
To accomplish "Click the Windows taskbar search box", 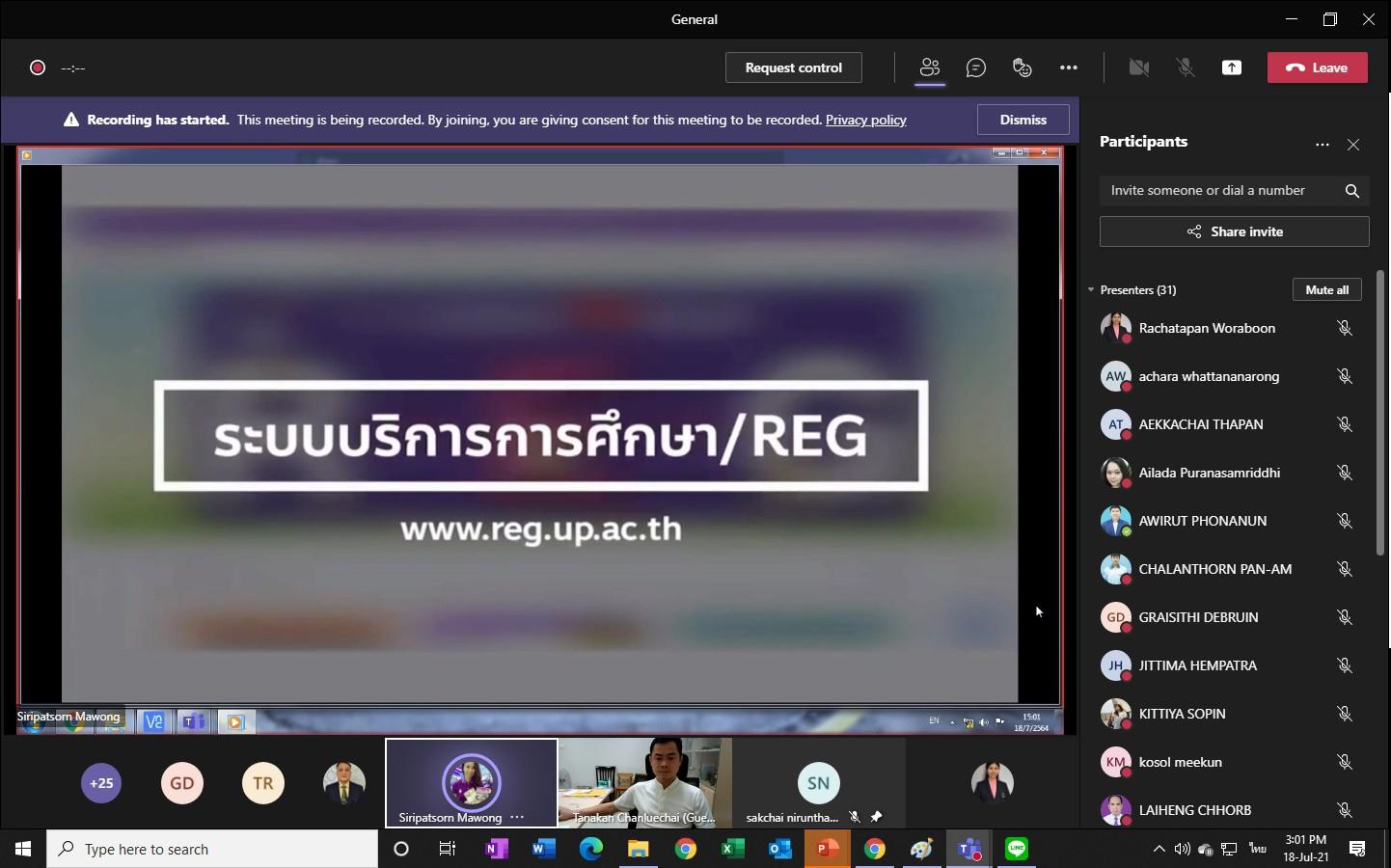I will coord(212,849).
